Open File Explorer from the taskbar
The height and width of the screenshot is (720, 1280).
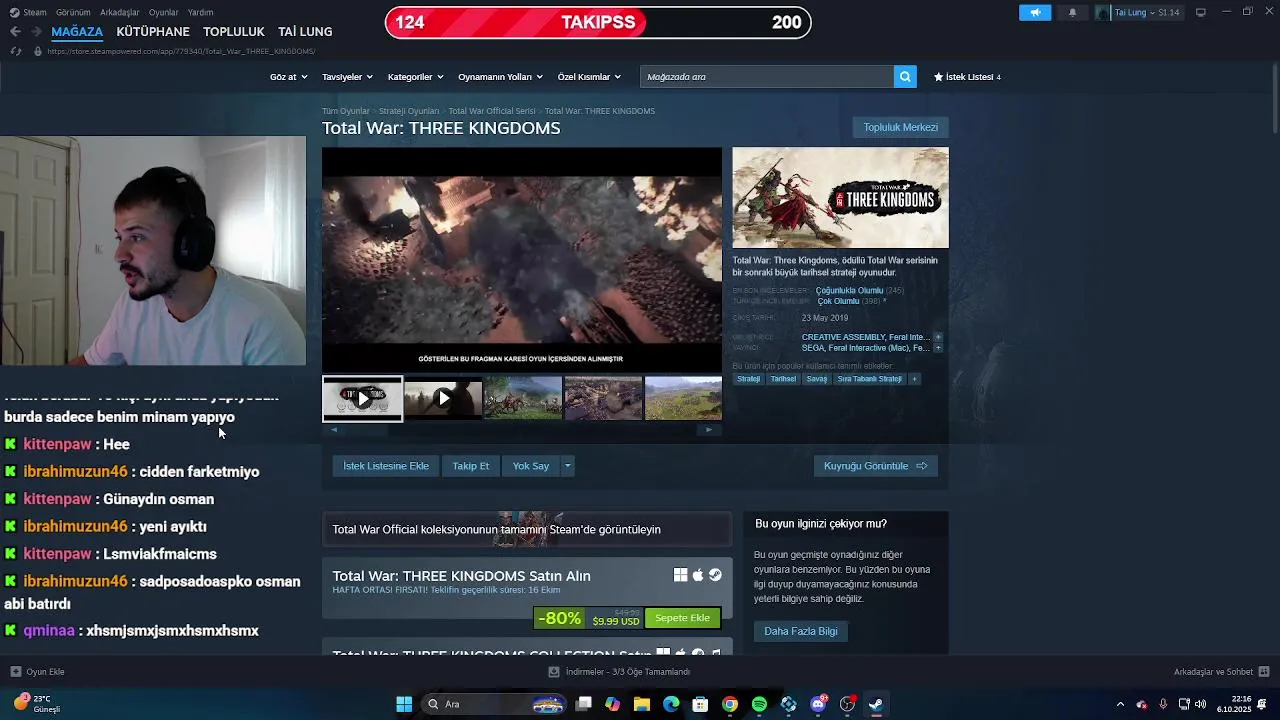(x=642, y=704)
